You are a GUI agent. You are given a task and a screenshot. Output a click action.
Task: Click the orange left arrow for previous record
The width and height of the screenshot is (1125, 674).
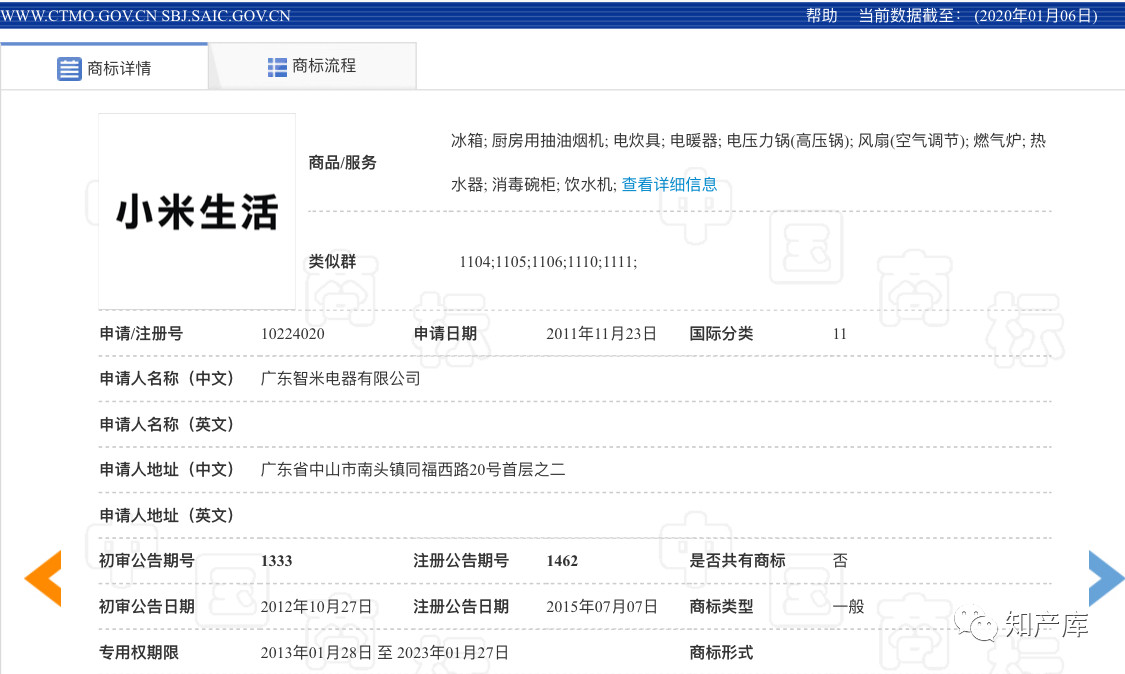coord(43,578)
